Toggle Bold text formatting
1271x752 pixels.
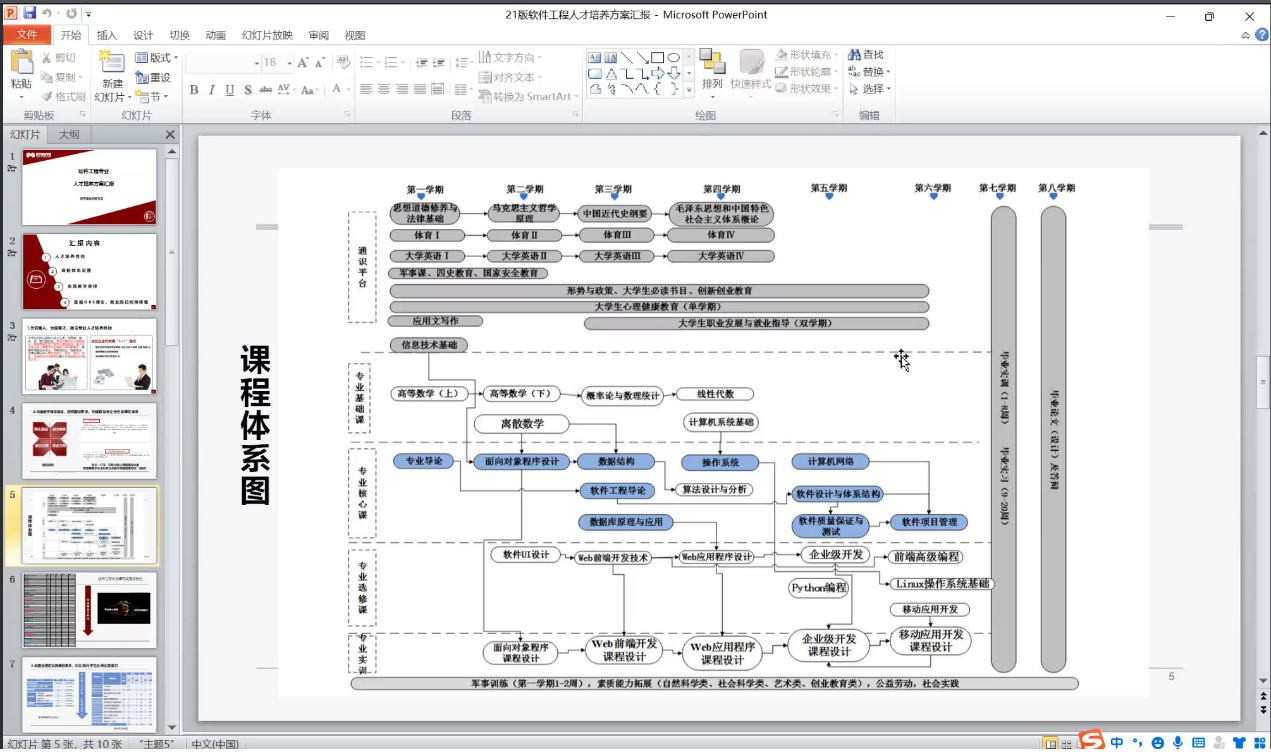[194, 90]
